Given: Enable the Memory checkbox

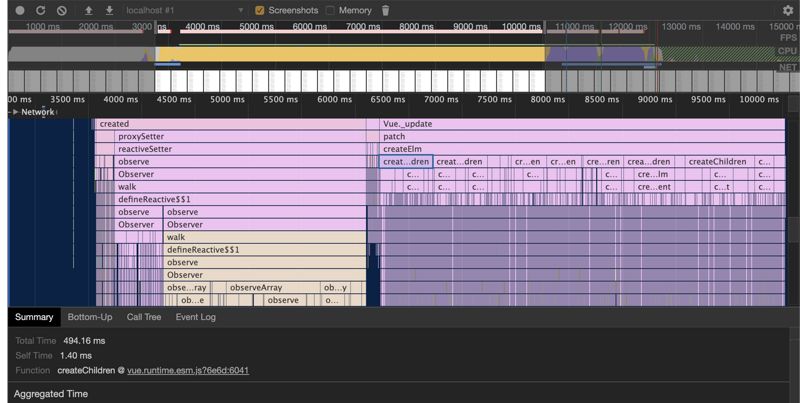Looking at the screenshot, I should 331,10.
